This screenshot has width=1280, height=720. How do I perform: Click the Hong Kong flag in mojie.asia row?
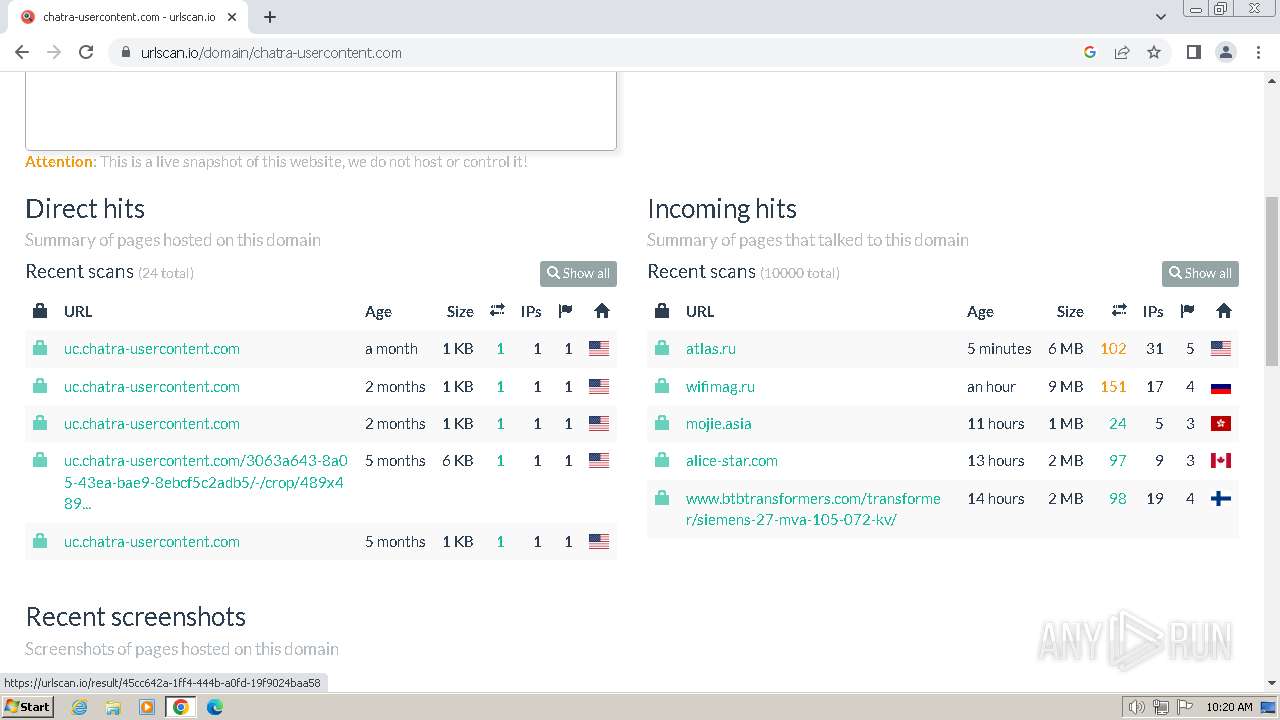(x=1221, y=424)
